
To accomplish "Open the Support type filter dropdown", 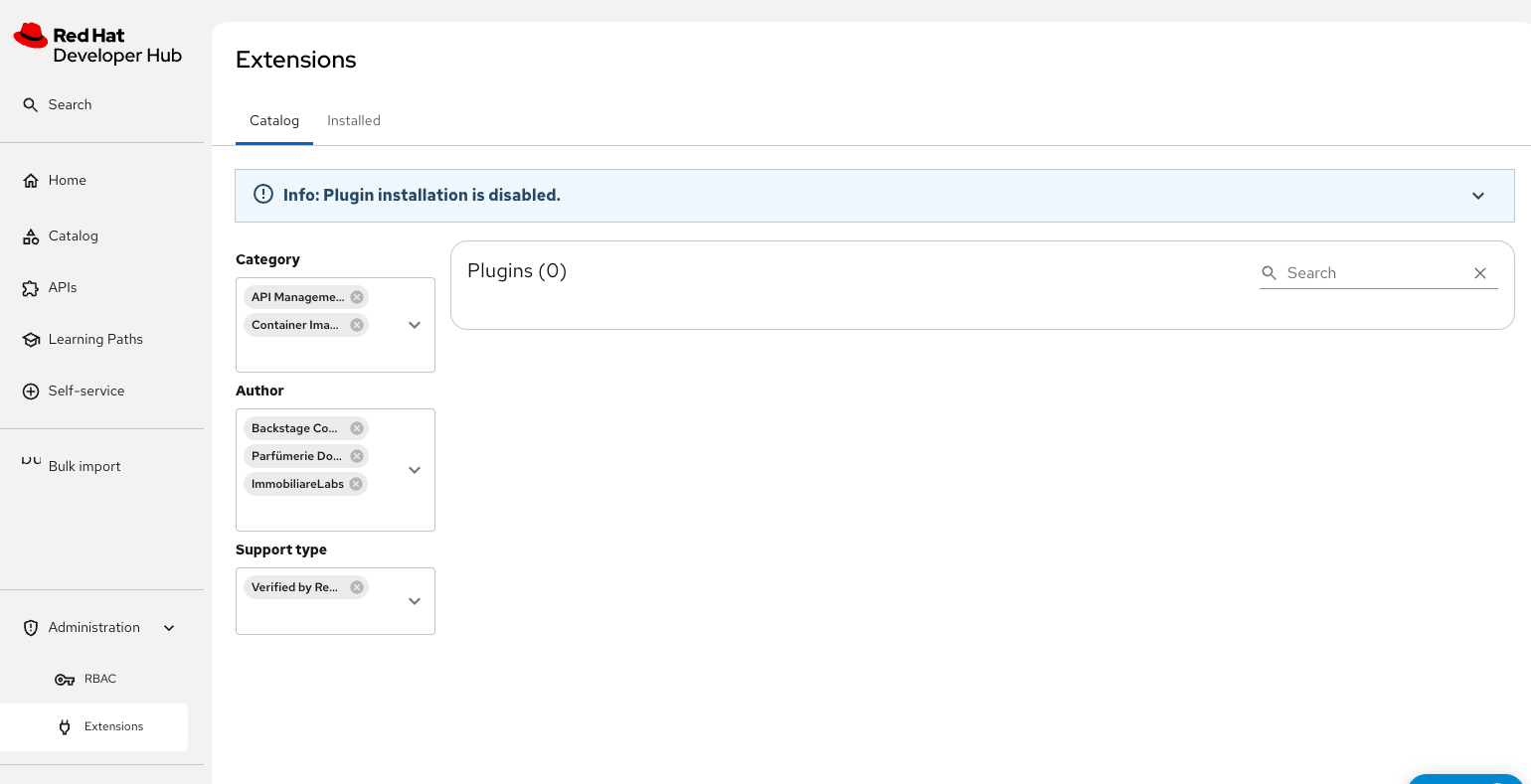I will point(415,601).
